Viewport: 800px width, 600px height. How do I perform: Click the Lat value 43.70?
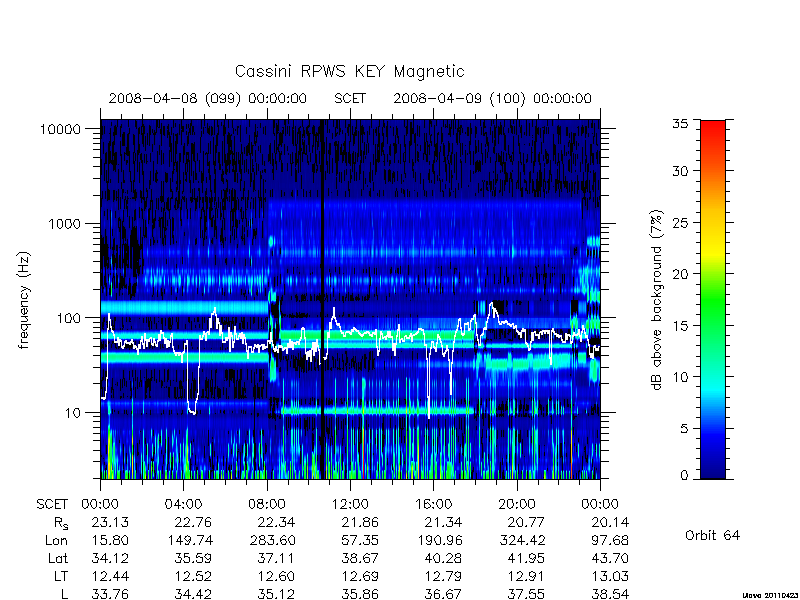pos(610,559)
